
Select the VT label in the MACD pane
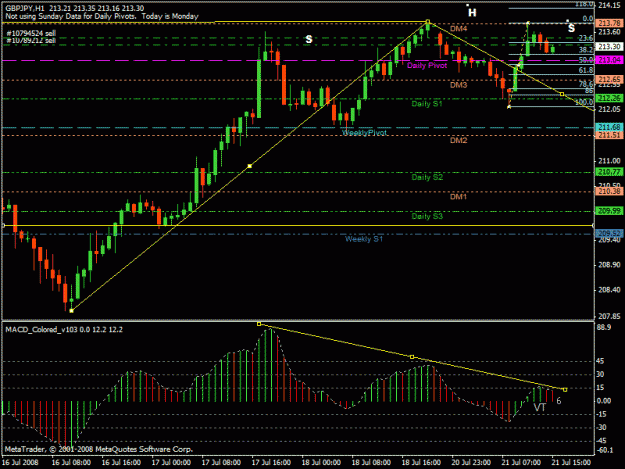click(539, 407)
